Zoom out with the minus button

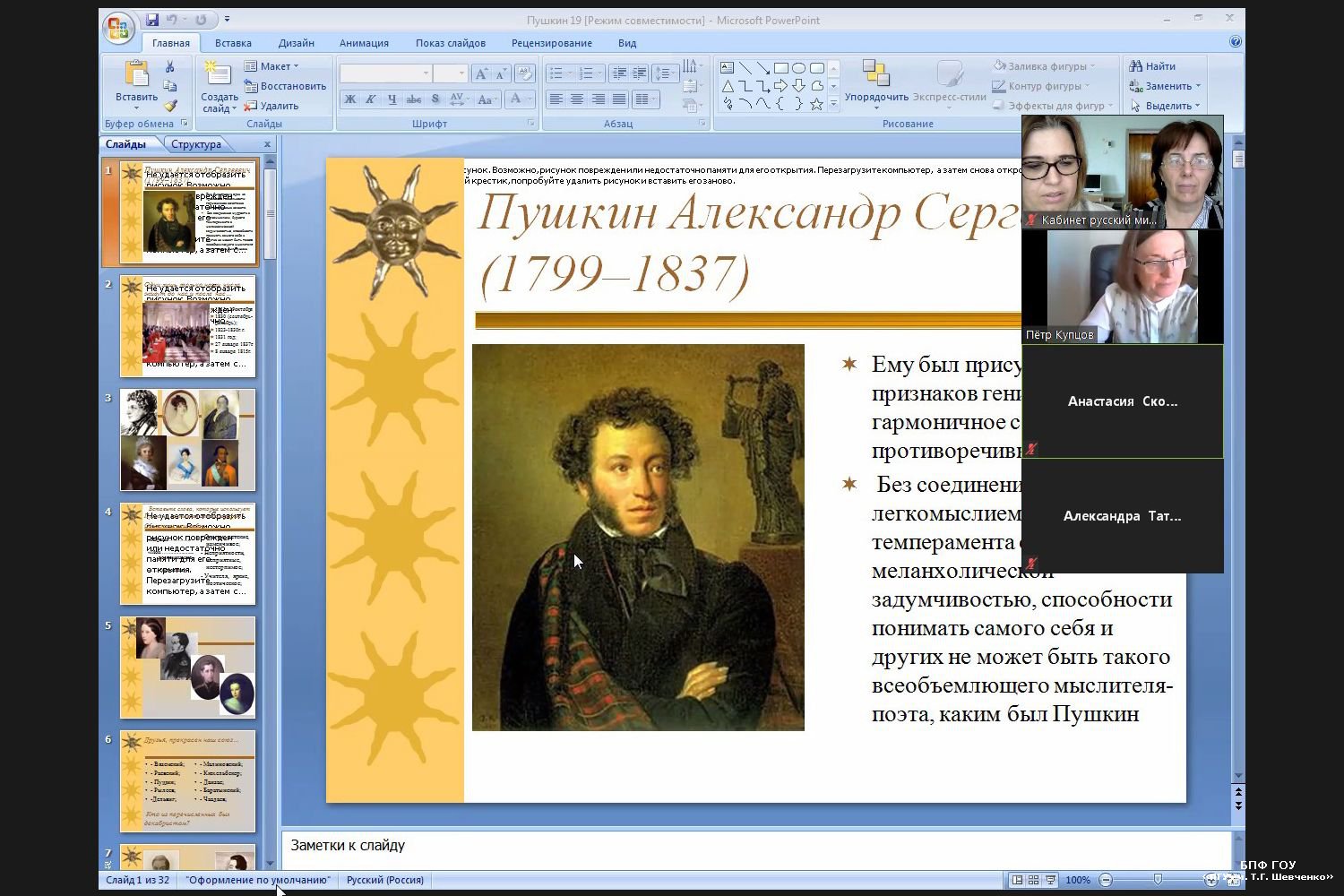click(1106, 880)
